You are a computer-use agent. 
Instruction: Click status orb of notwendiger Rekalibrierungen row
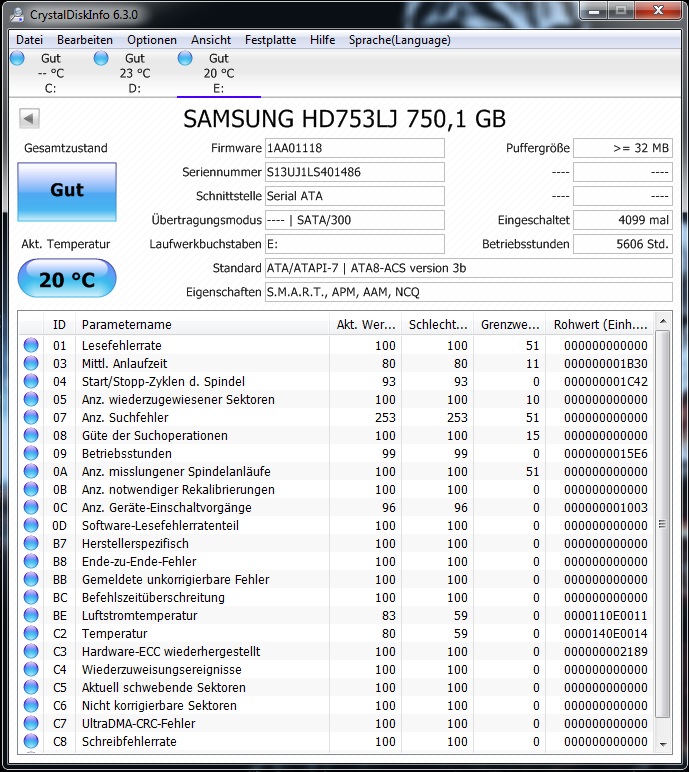(x=31, y=489)
